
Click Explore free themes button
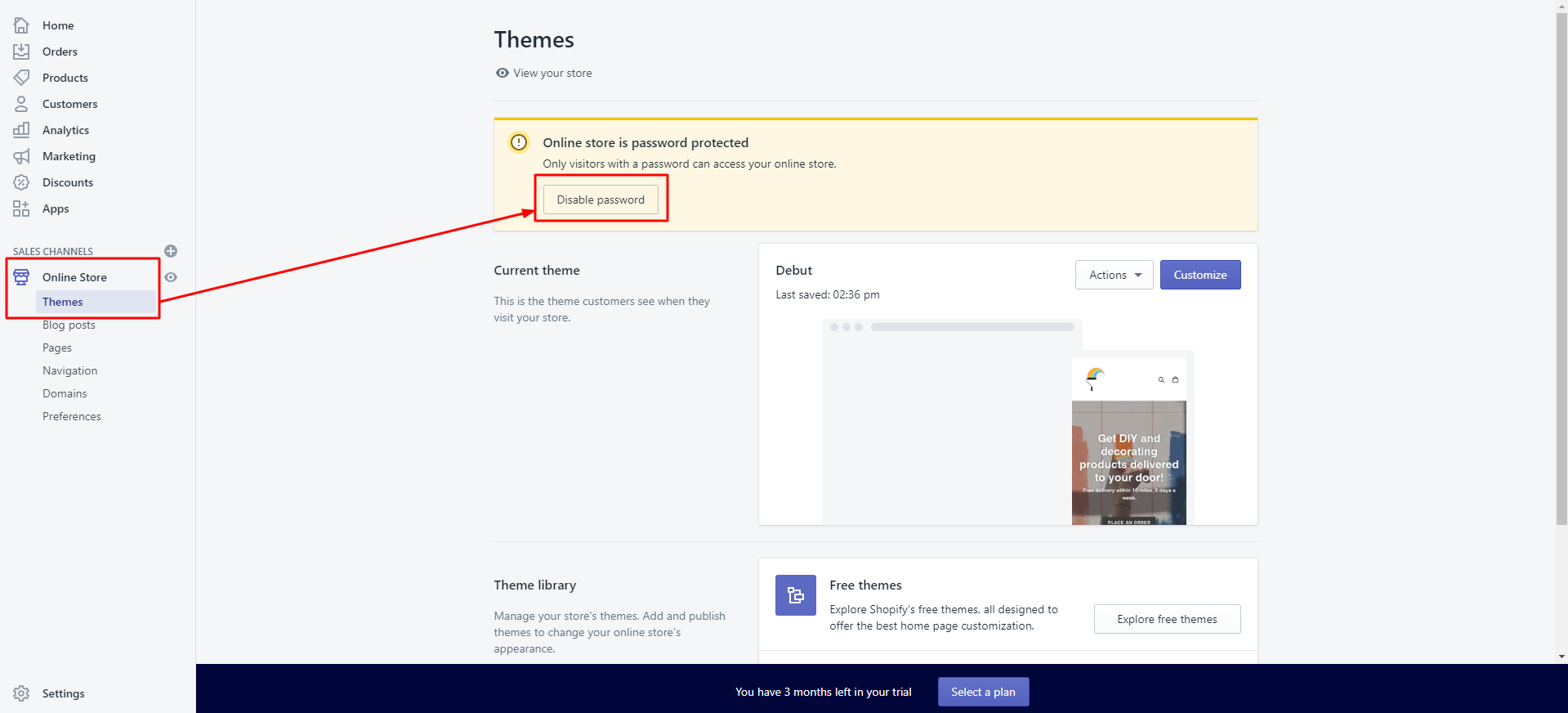click(1167, 619)
